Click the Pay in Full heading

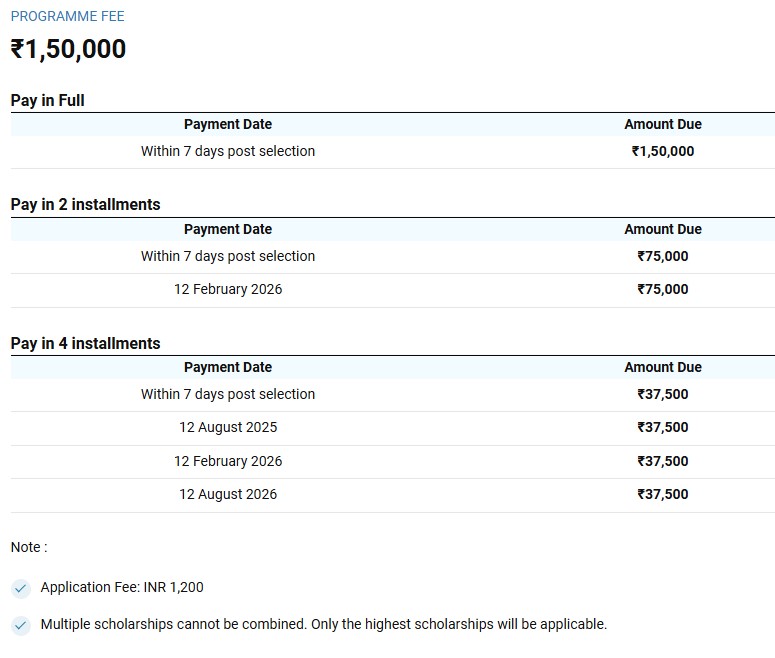click(47, 100)
